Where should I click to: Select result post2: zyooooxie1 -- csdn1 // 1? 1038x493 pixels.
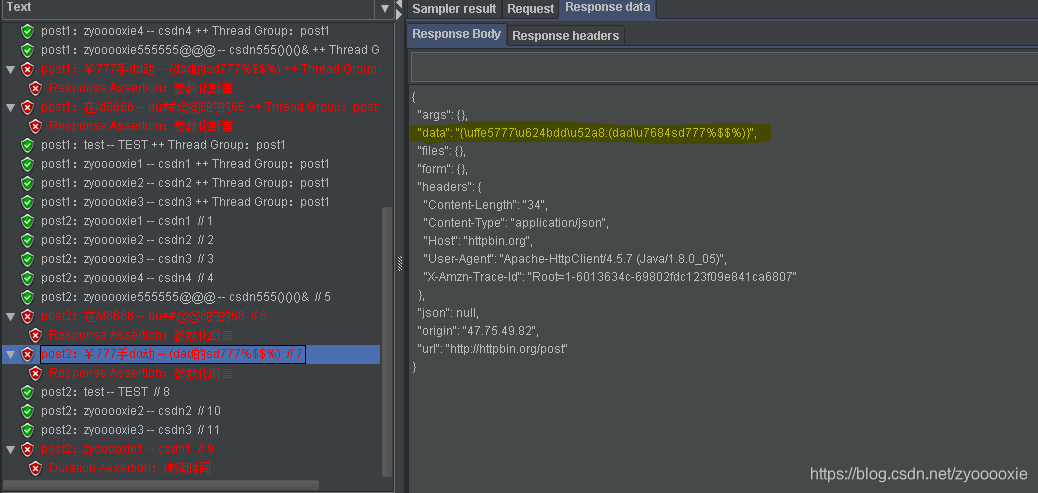tap(127, 221)
